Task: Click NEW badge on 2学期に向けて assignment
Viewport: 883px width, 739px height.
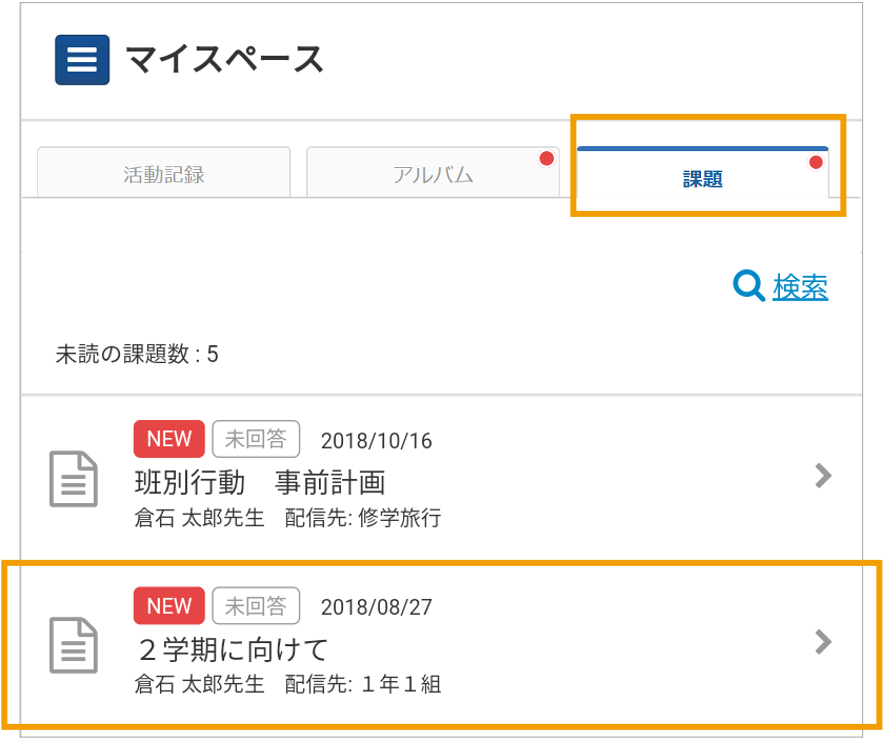Action: pyautogui.click(x=169, y=606)
